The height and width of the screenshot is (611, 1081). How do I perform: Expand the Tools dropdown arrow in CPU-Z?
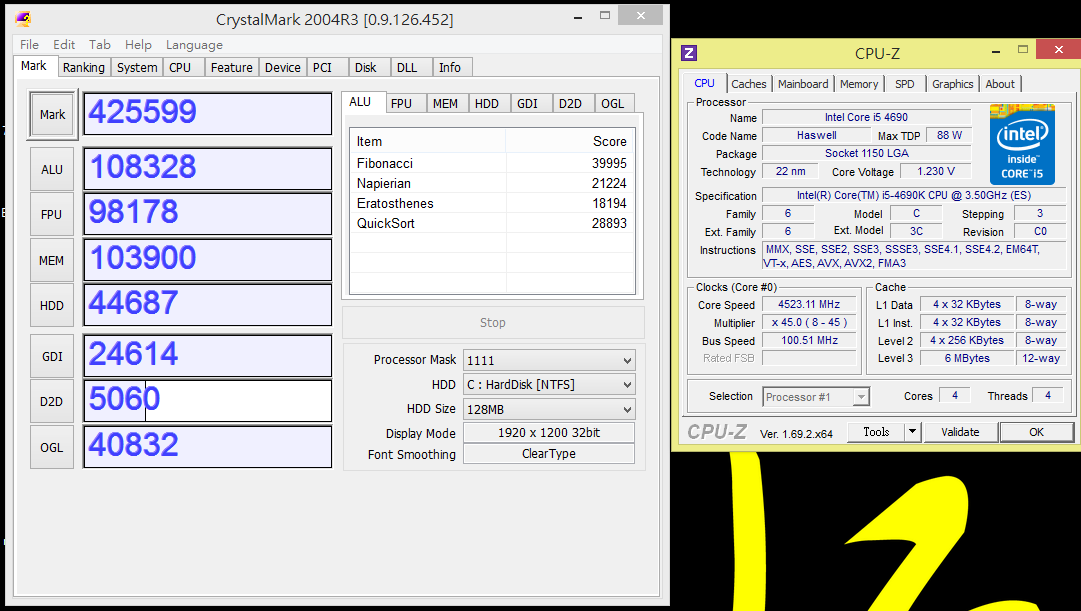(x=912, y=432)
